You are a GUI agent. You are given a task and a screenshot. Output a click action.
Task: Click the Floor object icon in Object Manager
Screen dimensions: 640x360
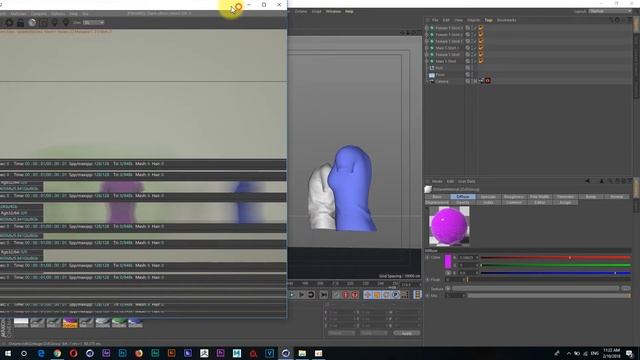point(432,75)
